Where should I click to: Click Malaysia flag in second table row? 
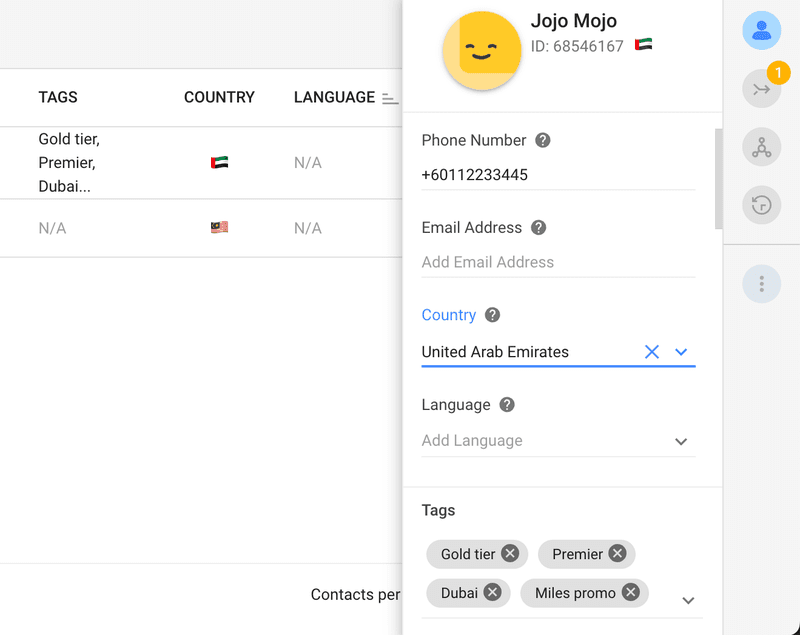[x=219, y=227]
